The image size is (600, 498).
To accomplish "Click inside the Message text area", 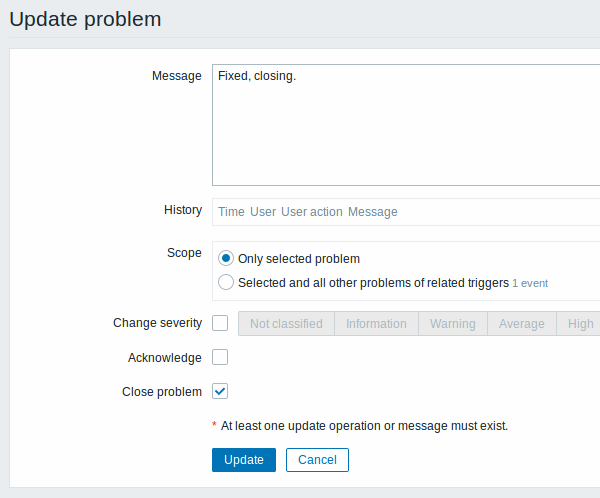I will (405, 125).
